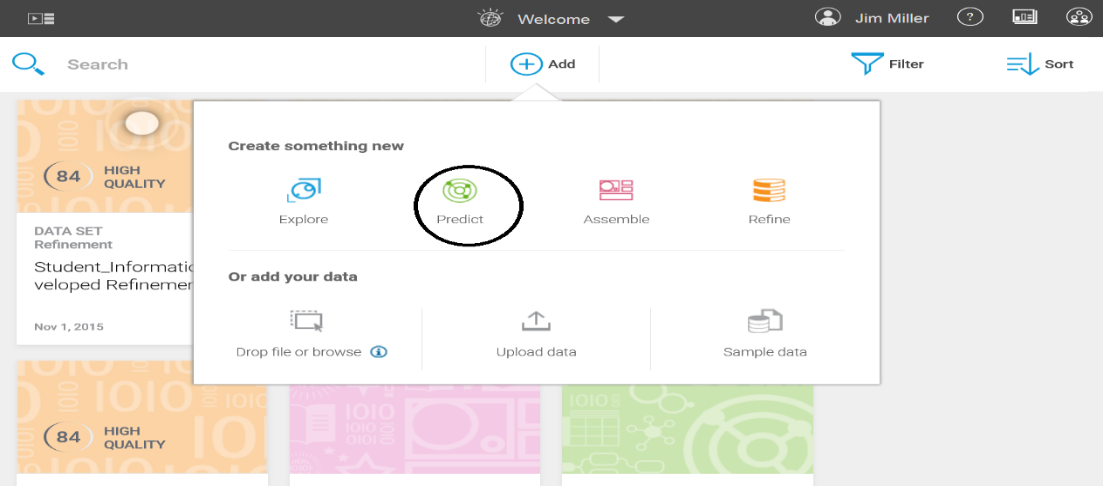The image size is (1103, 486).
Task: Open the community people icon
Action: tap(1078, 18)
